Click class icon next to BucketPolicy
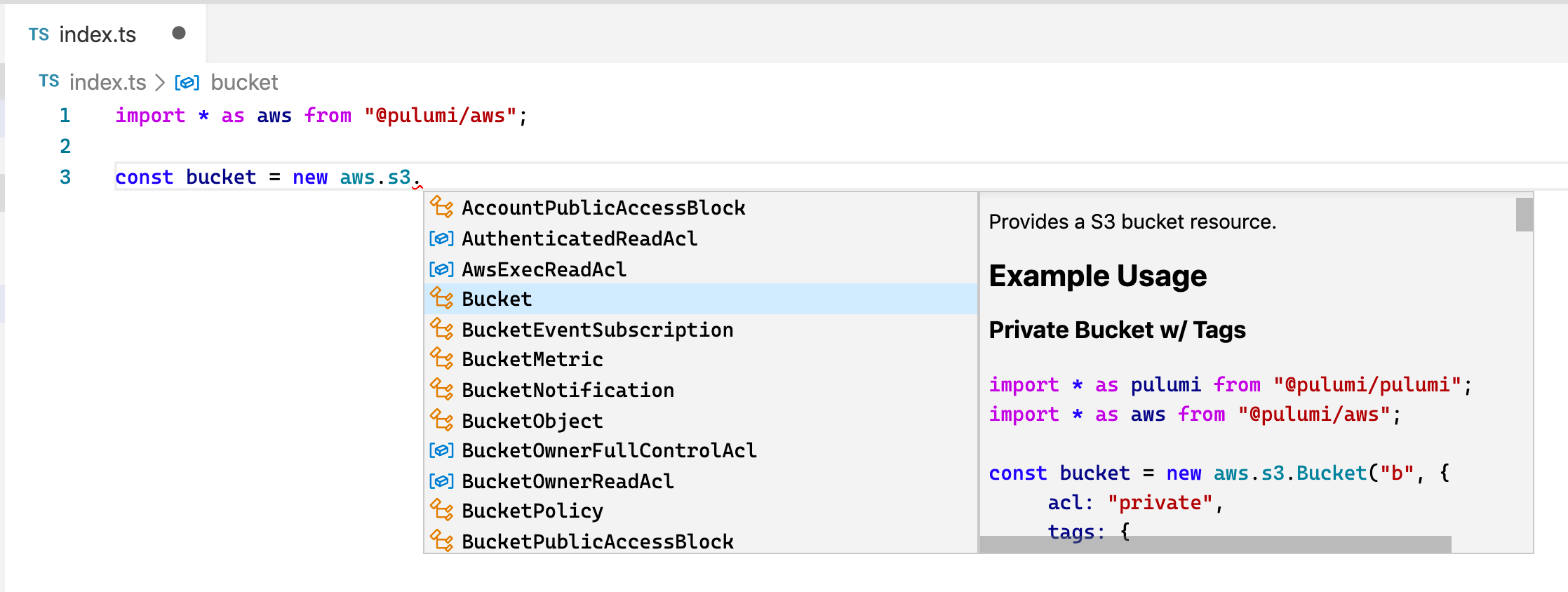 click(x=441, y=510)
